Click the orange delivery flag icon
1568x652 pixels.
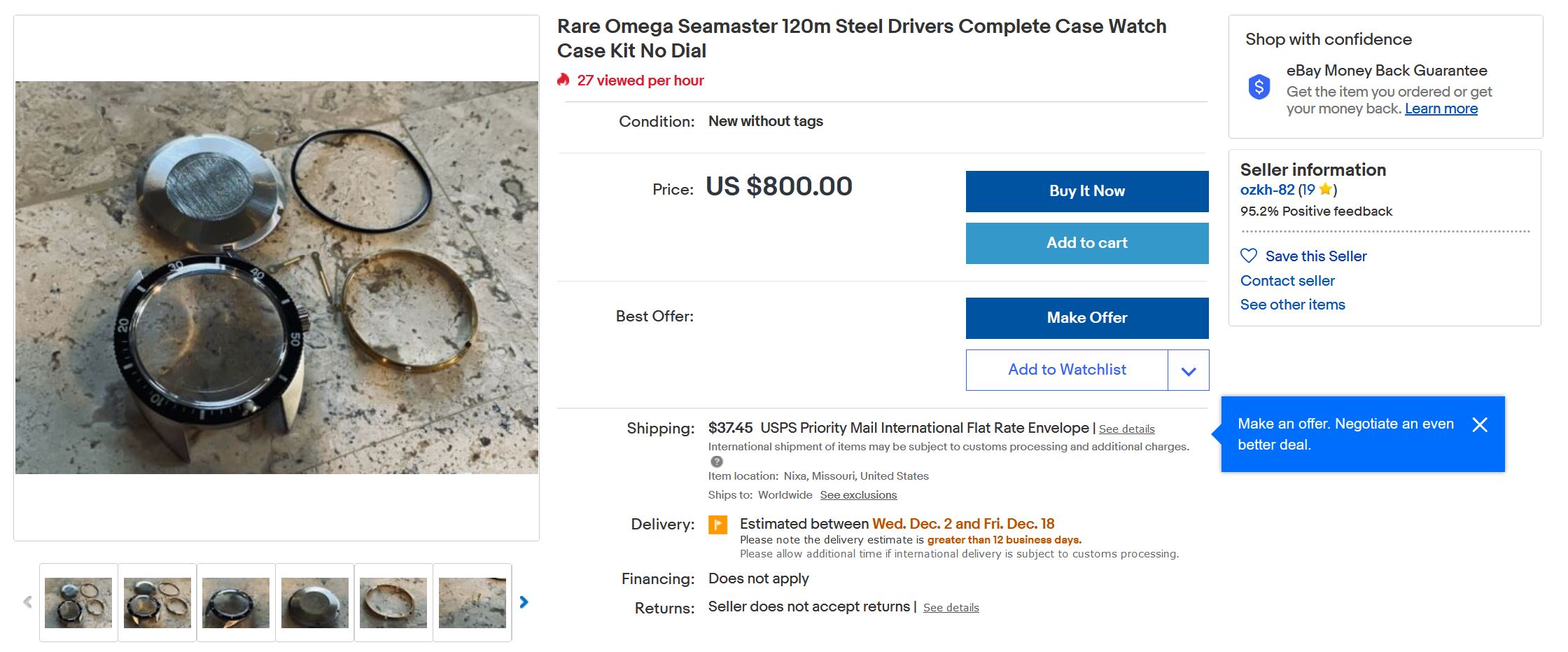click(717, 525)
